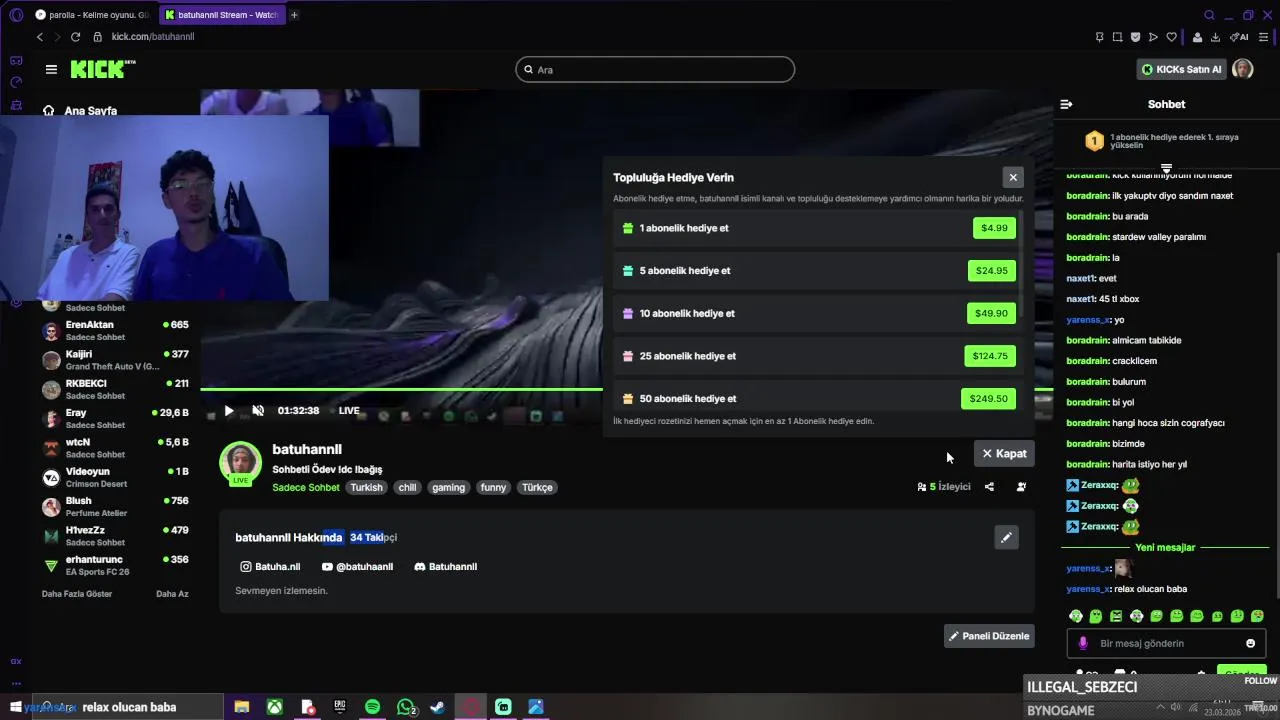The height and width of the screenshot is (720, 1280).
Task: Select the funny tag
Action: tap(493, 487)
